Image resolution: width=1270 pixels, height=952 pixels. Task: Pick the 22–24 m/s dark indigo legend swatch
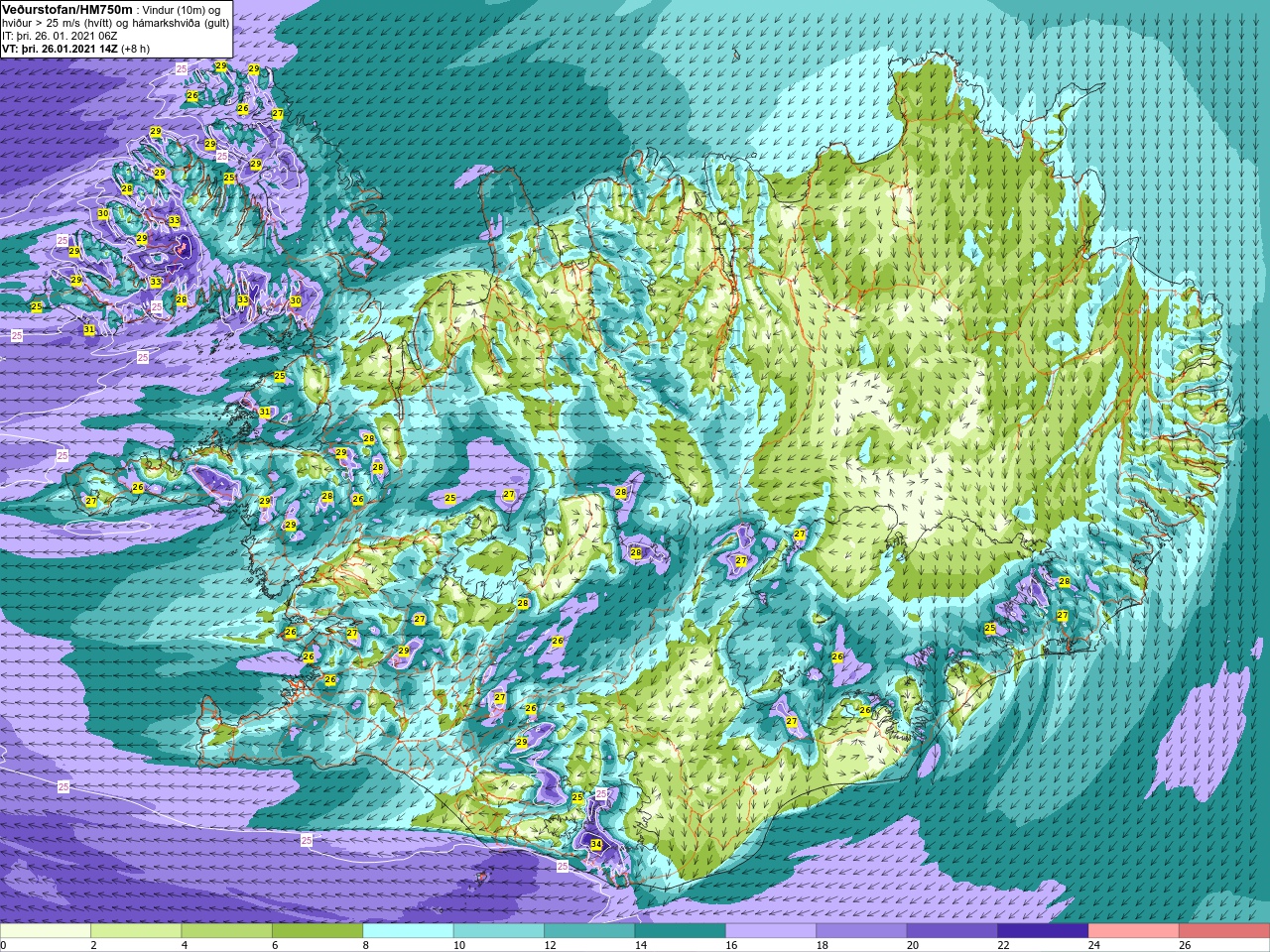(1043, 931)
